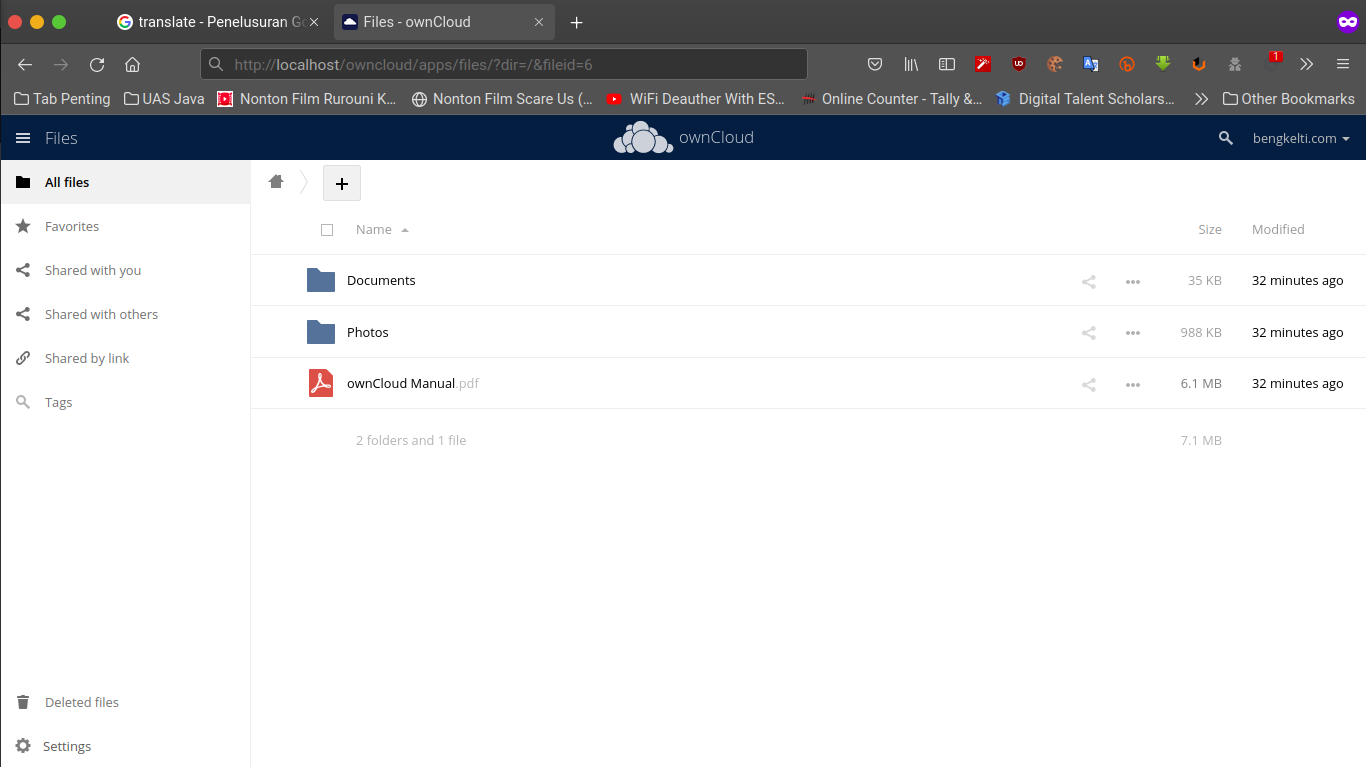Save page to Pocket
1366x767 pixels.
click(x=875, y=64)
